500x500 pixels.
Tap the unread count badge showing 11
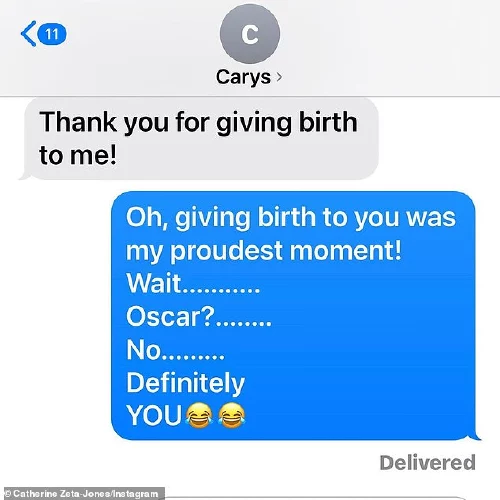tap(52, 34)
